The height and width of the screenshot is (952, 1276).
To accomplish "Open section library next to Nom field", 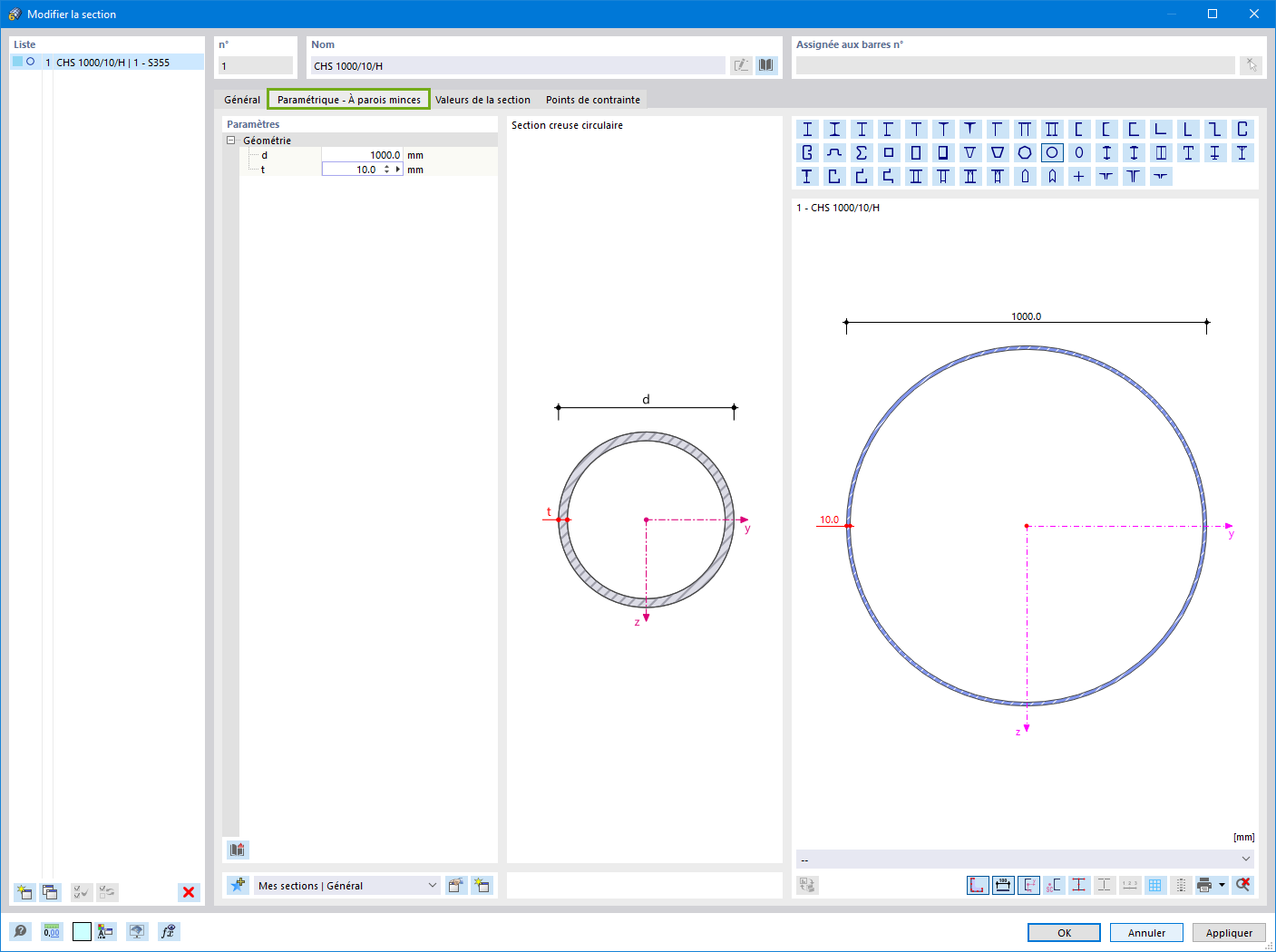I will (766, 65).
